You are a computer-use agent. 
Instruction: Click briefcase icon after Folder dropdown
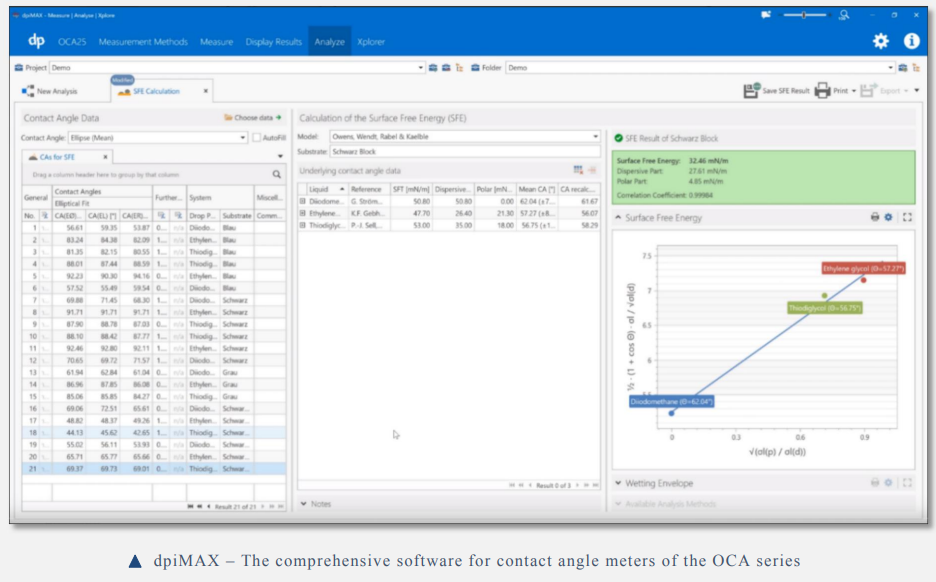click(903, 67)
